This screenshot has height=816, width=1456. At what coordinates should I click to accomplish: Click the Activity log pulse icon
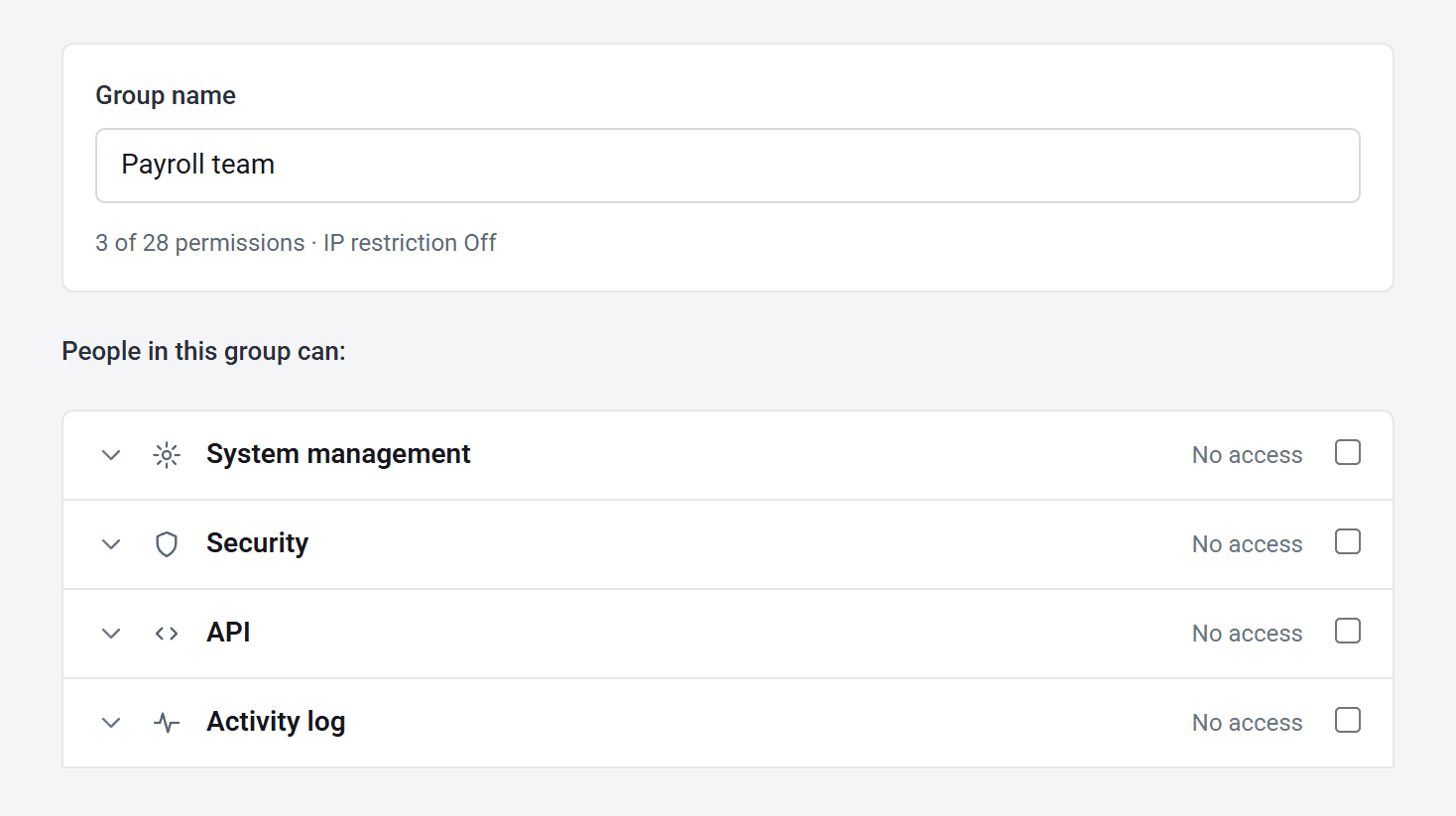click(x=167, y=723)
